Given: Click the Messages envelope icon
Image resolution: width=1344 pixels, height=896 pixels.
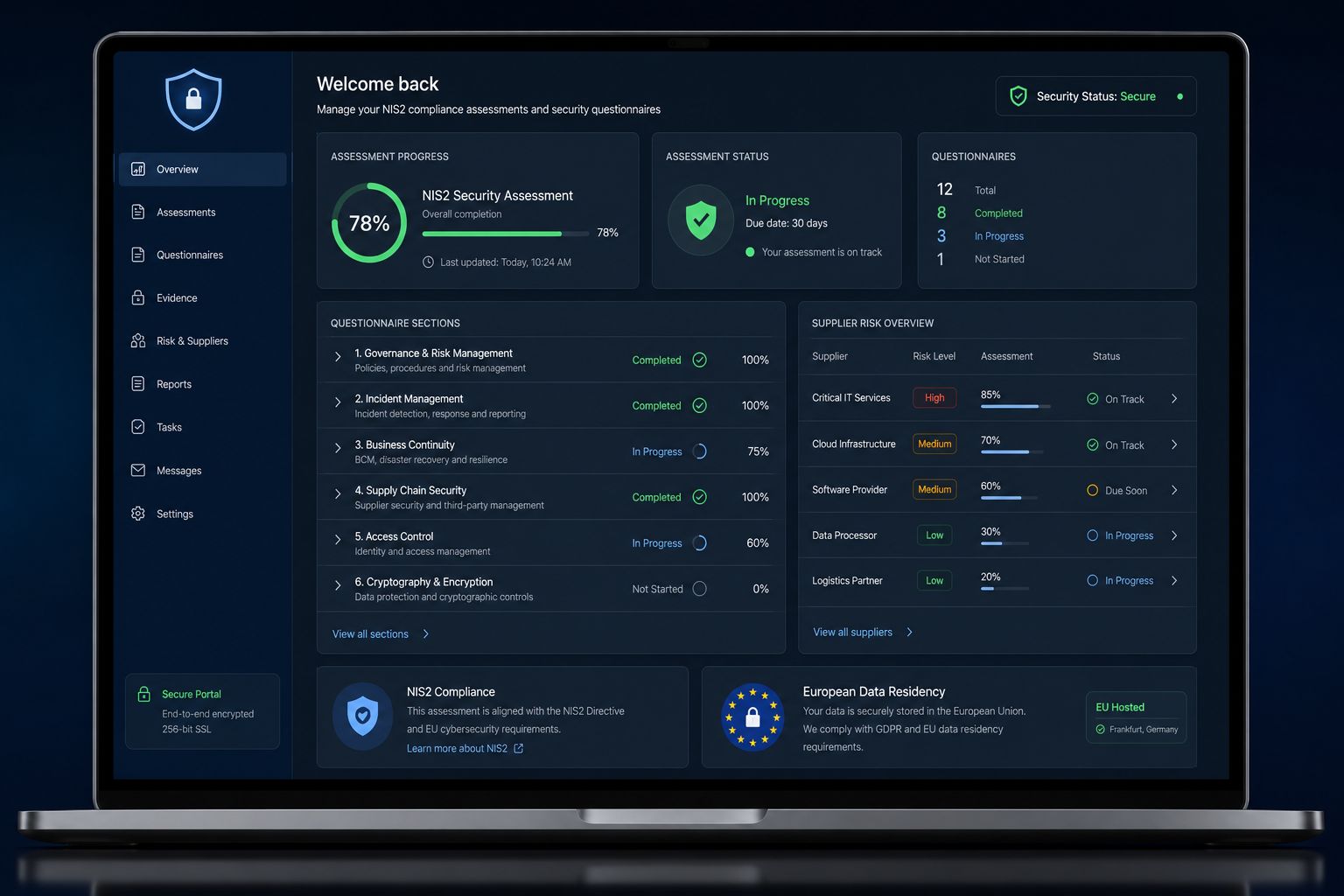Looking at the screenshot, I should click(138, 470).
